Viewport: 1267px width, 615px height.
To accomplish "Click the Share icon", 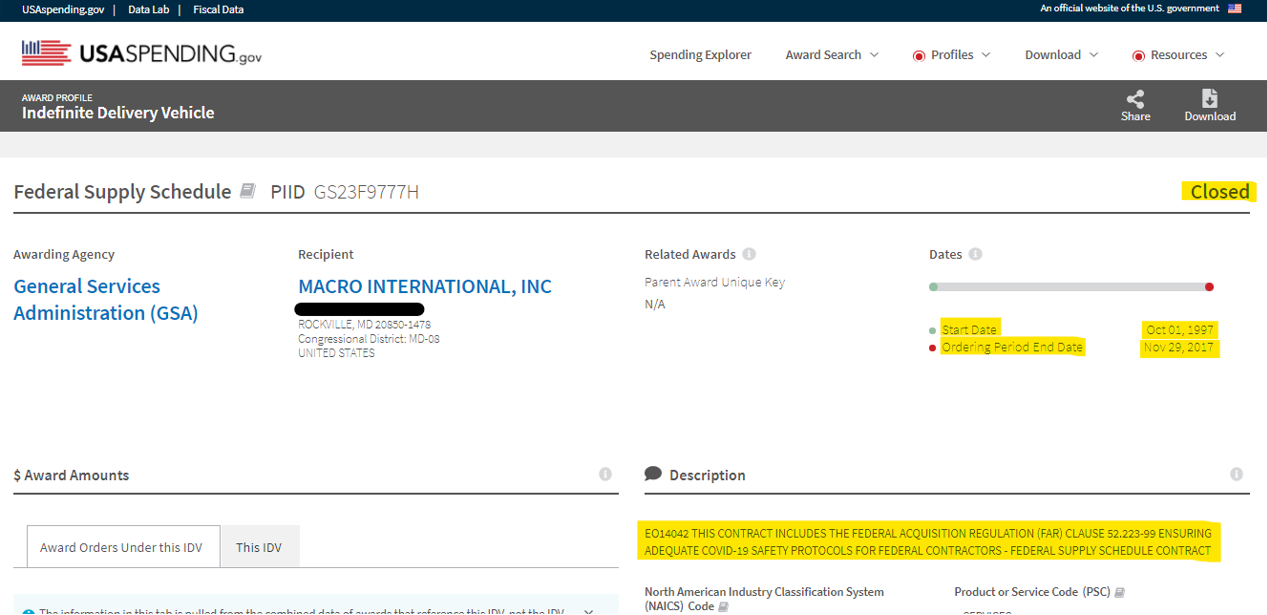I will (1135, 99).
